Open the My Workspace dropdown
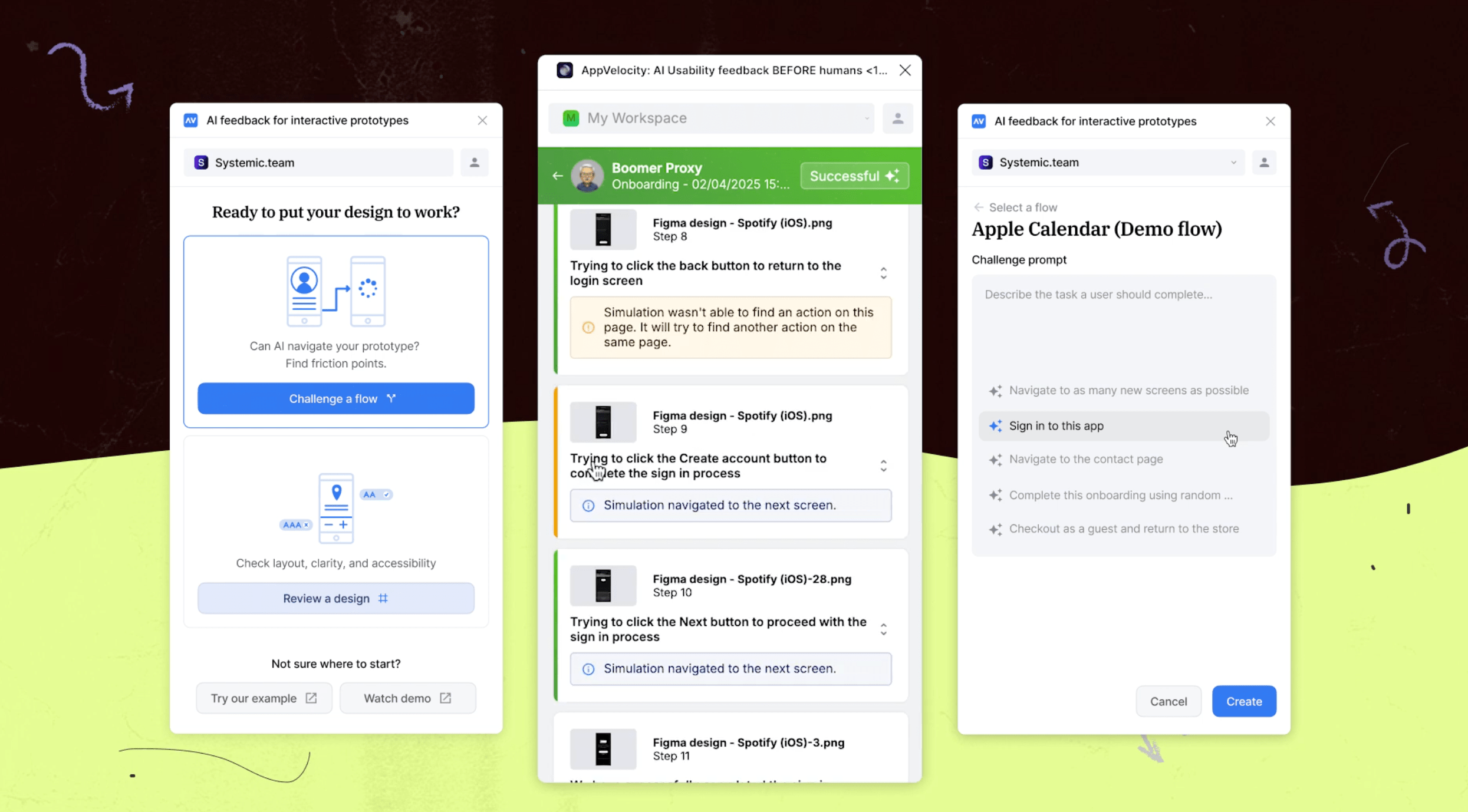The width and height of the screenshot is (1468, 812). click(711, 118)
